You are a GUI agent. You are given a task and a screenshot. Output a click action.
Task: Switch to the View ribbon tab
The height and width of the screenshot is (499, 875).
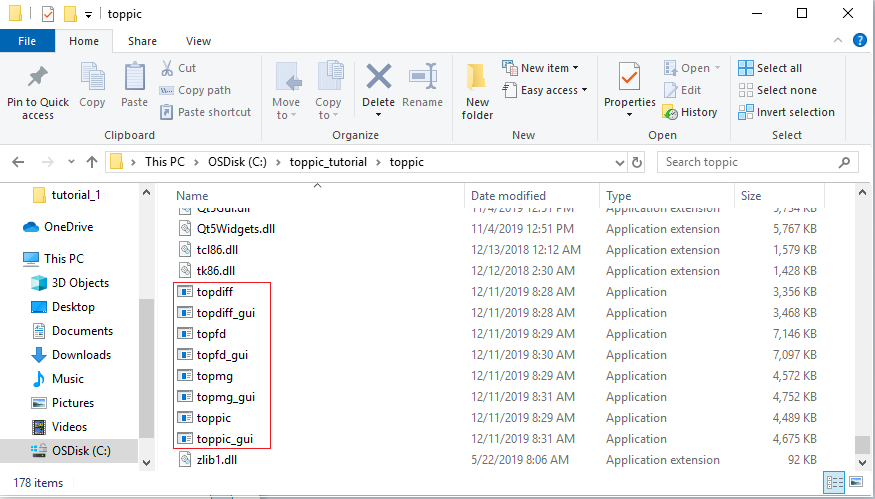[x=198, y=41]
